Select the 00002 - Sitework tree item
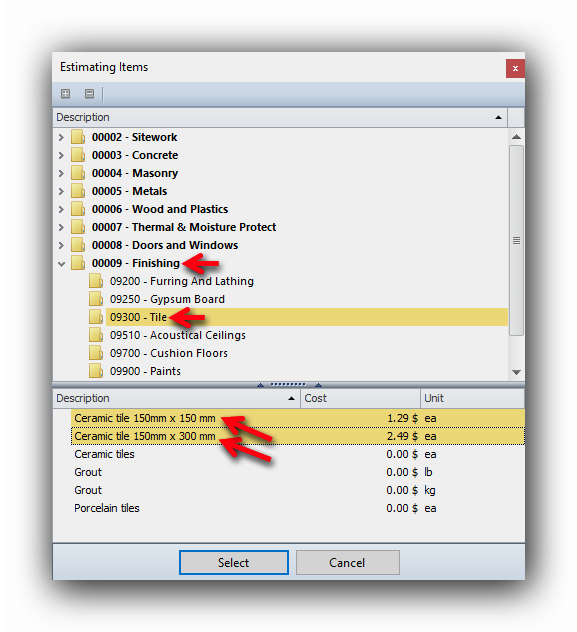 coord(134,137)
